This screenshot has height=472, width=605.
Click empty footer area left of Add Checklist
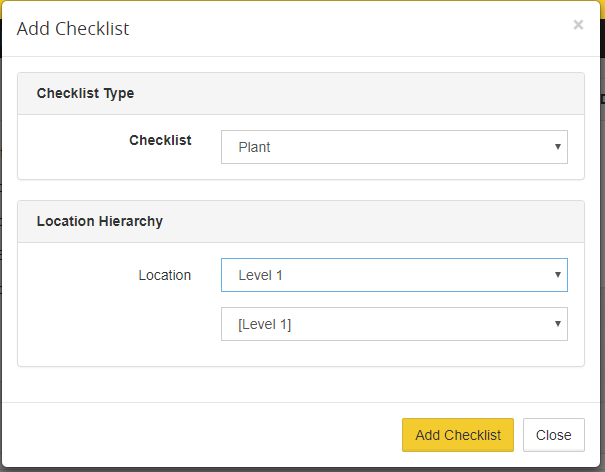[200, 435]
